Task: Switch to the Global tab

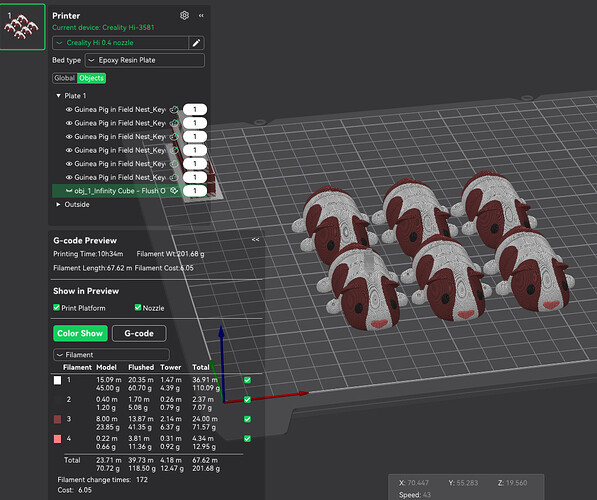Action: (x=64, y=78)
